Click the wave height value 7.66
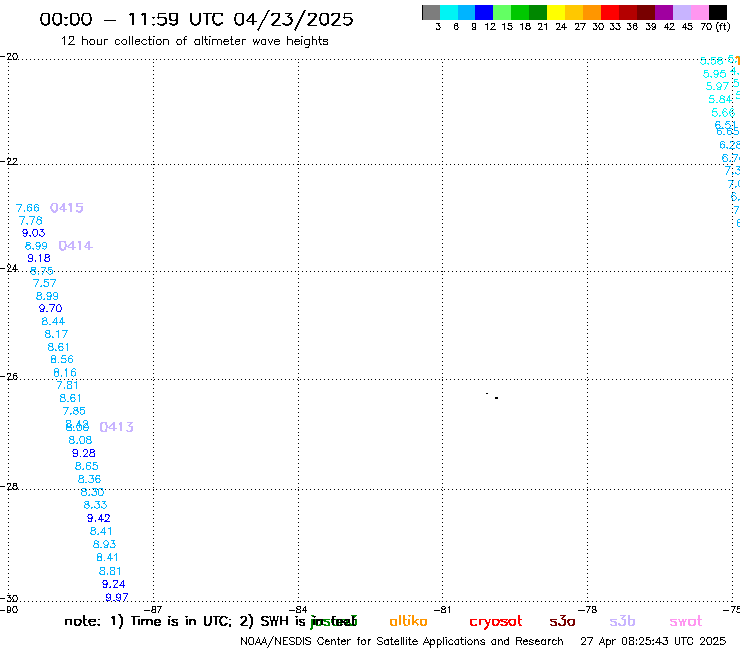 (x=28, y=208)
